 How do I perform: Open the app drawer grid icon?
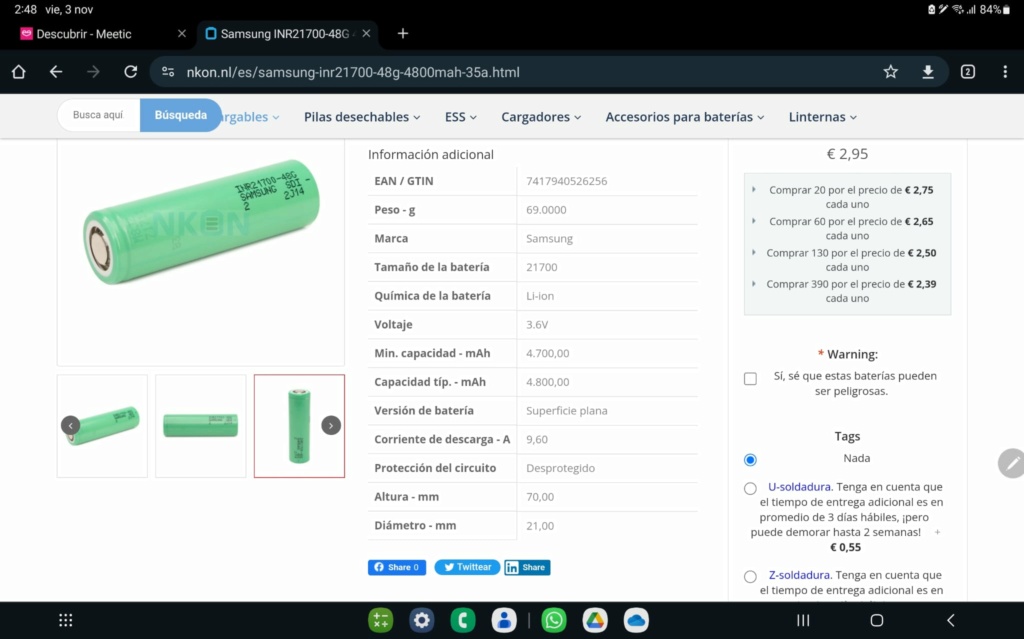pyautogui.click(x=66, y=620)
